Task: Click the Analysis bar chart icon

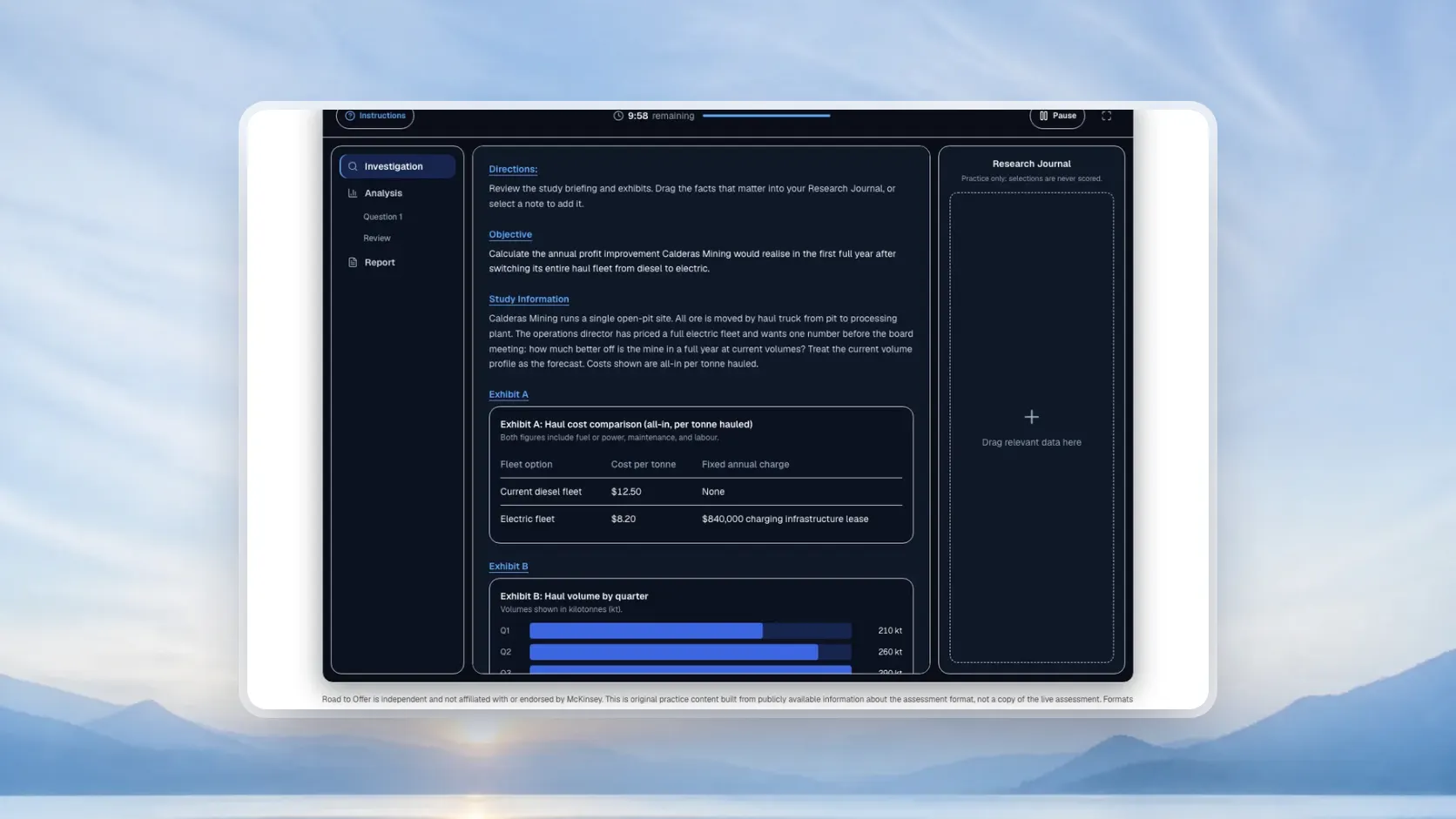Action: tap(353, 193)
